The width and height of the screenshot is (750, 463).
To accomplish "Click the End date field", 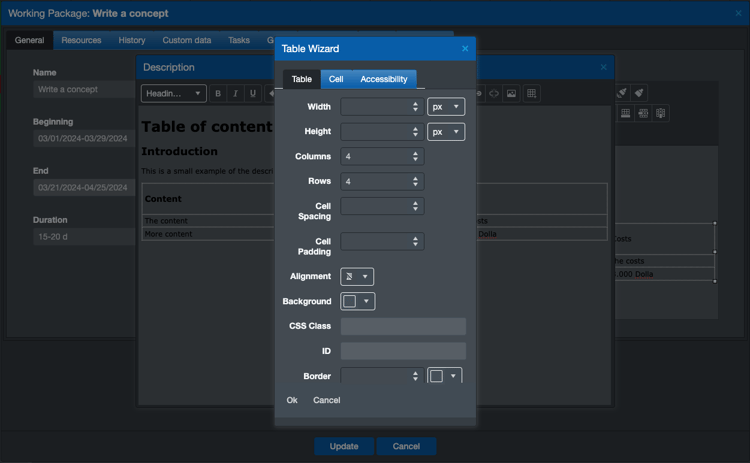I will click(84, 187).
